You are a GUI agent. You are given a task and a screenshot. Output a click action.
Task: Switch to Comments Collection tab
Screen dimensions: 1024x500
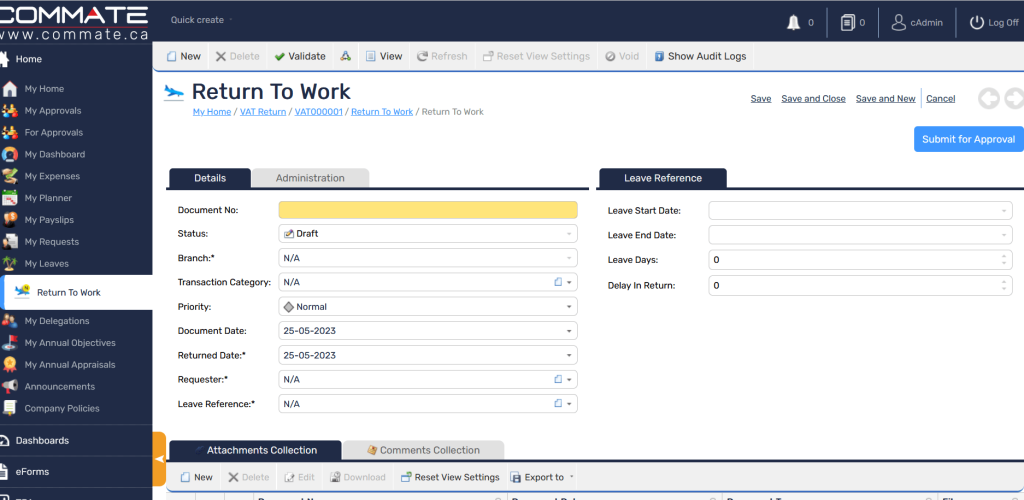coord(429,450)
